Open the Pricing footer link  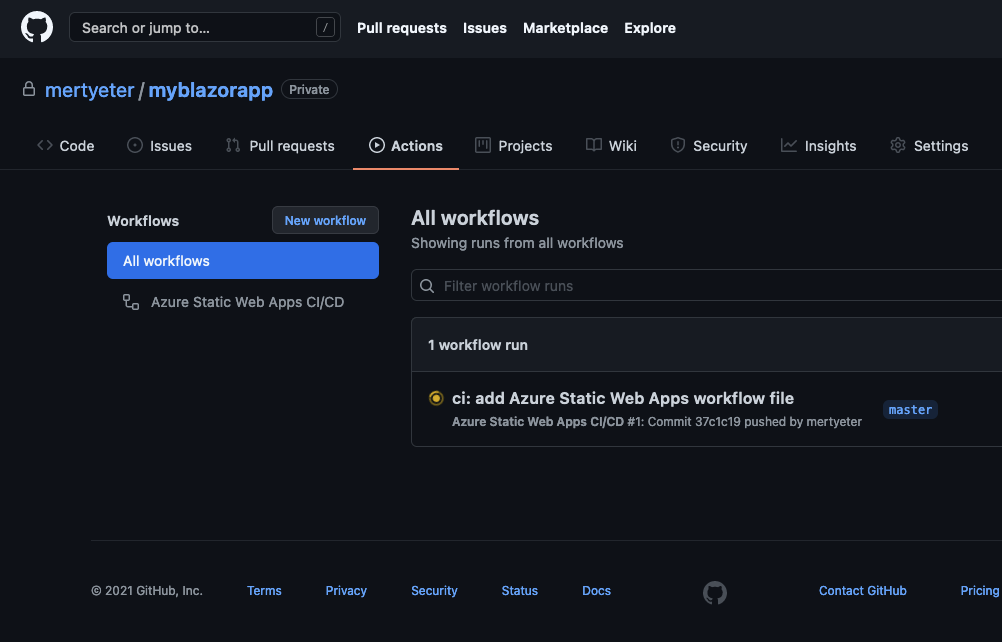[980, 590]
